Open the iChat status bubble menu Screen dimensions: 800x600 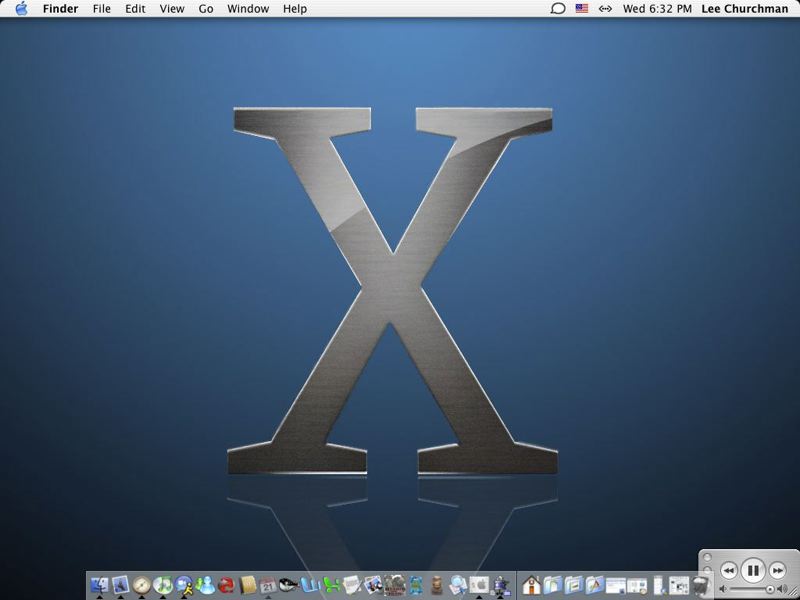click(558, 9)
